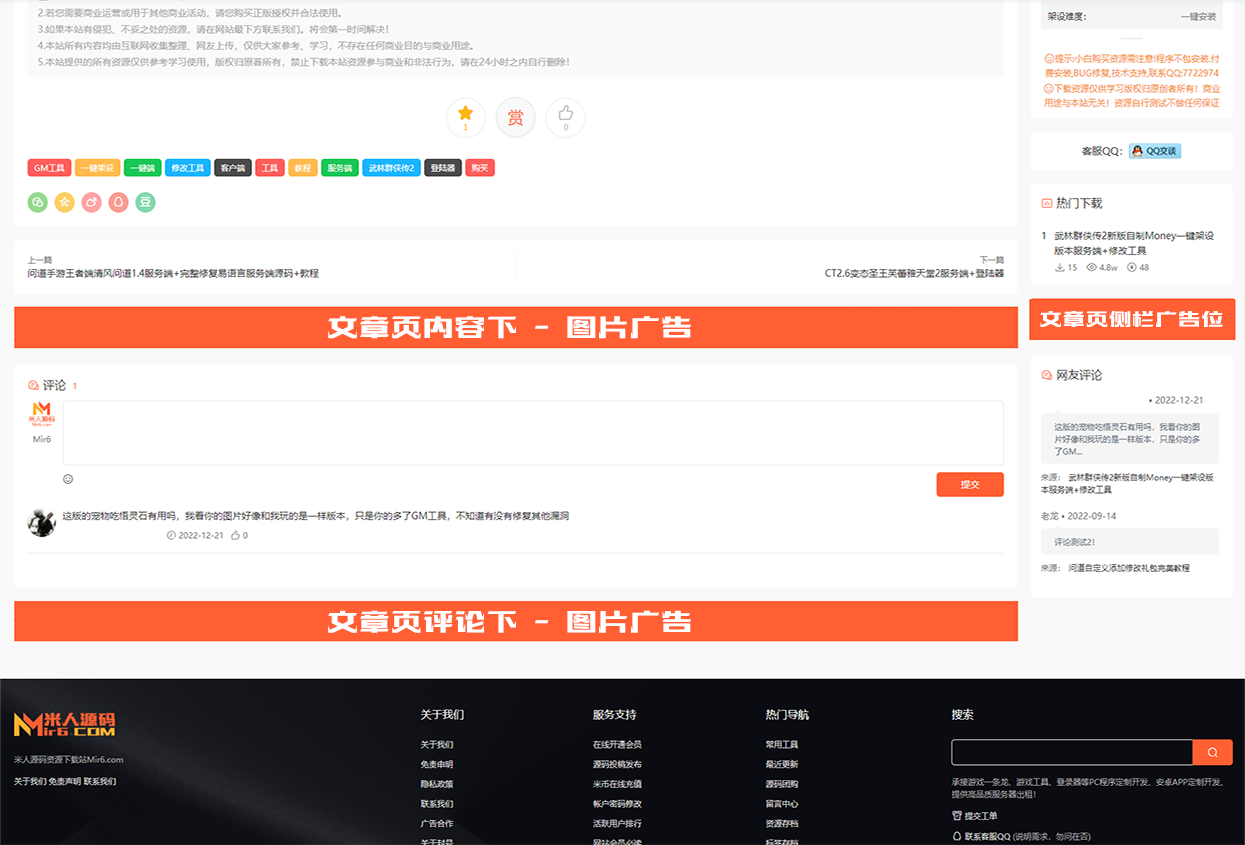Image resolution: width=1245 pixels, height=845 pixels.
Task: Share via the Douban 豆 icon
Action: (x=145, y=203)
